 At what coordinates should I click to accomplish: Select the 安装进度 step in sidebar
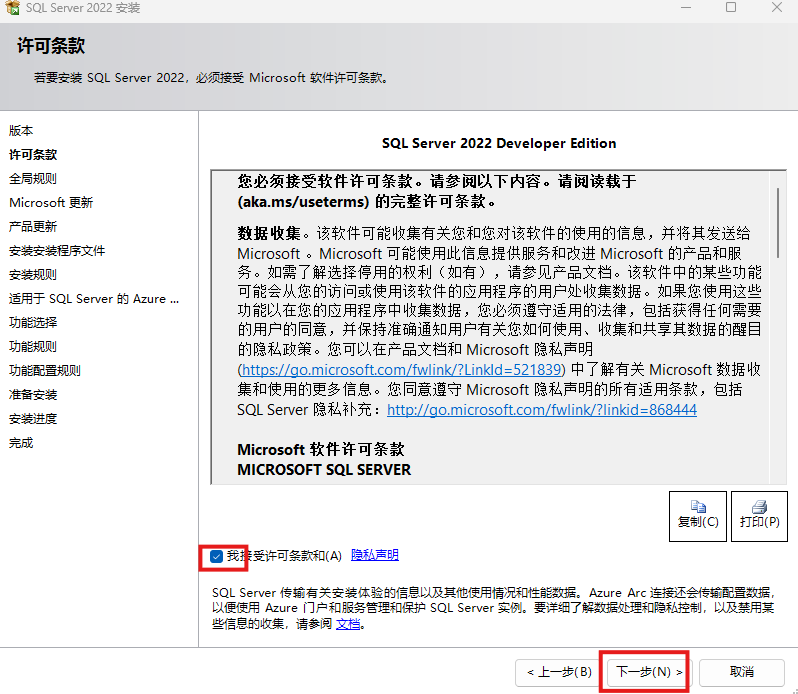[x=33, y=419]
